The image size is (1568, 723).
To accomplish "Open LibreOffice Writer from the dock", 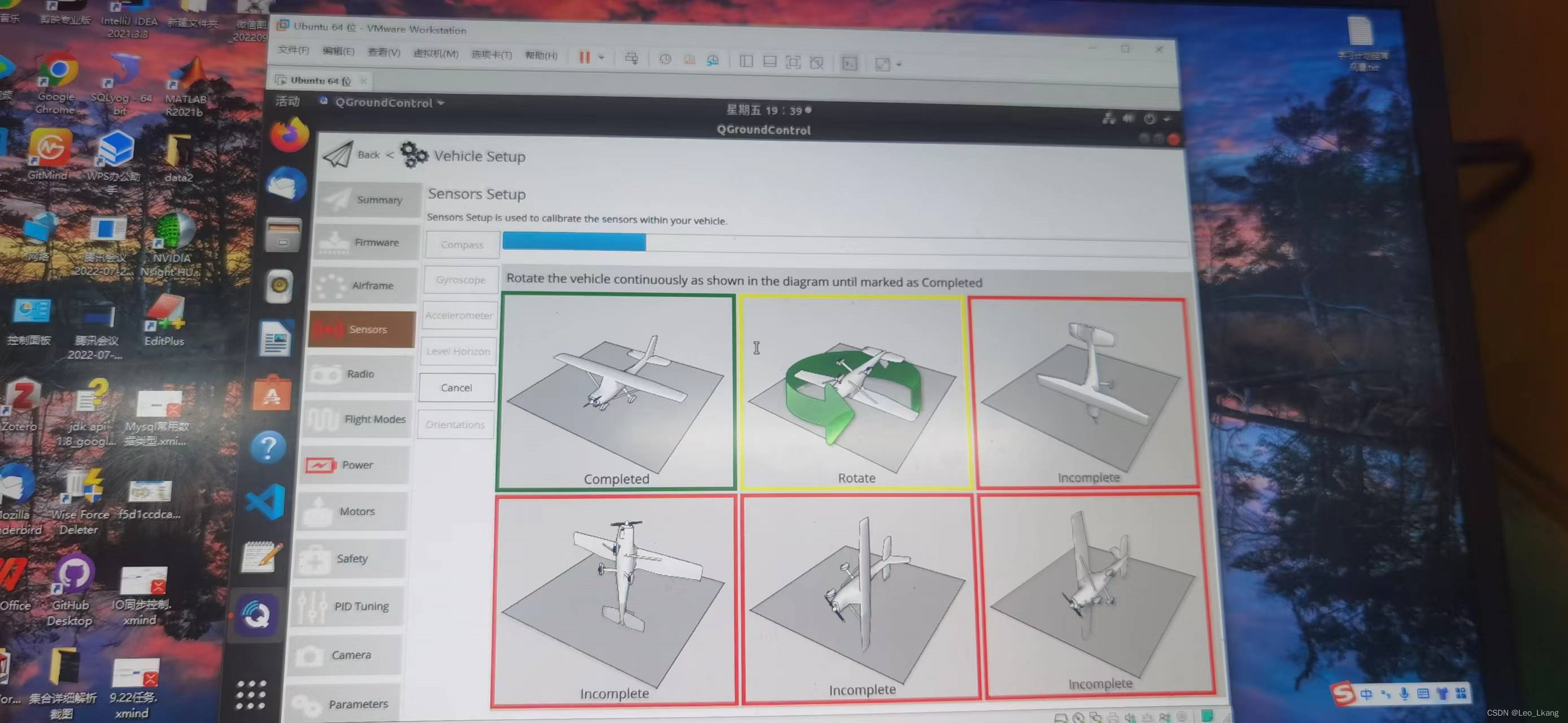I will coord(276,338).
